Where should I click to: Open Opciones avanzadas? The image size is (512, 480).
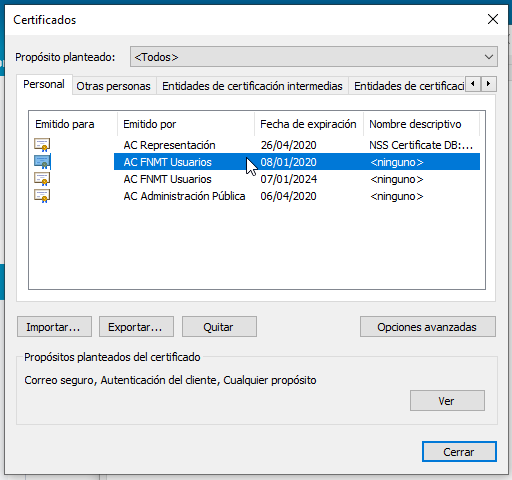(x=428, y=327)
